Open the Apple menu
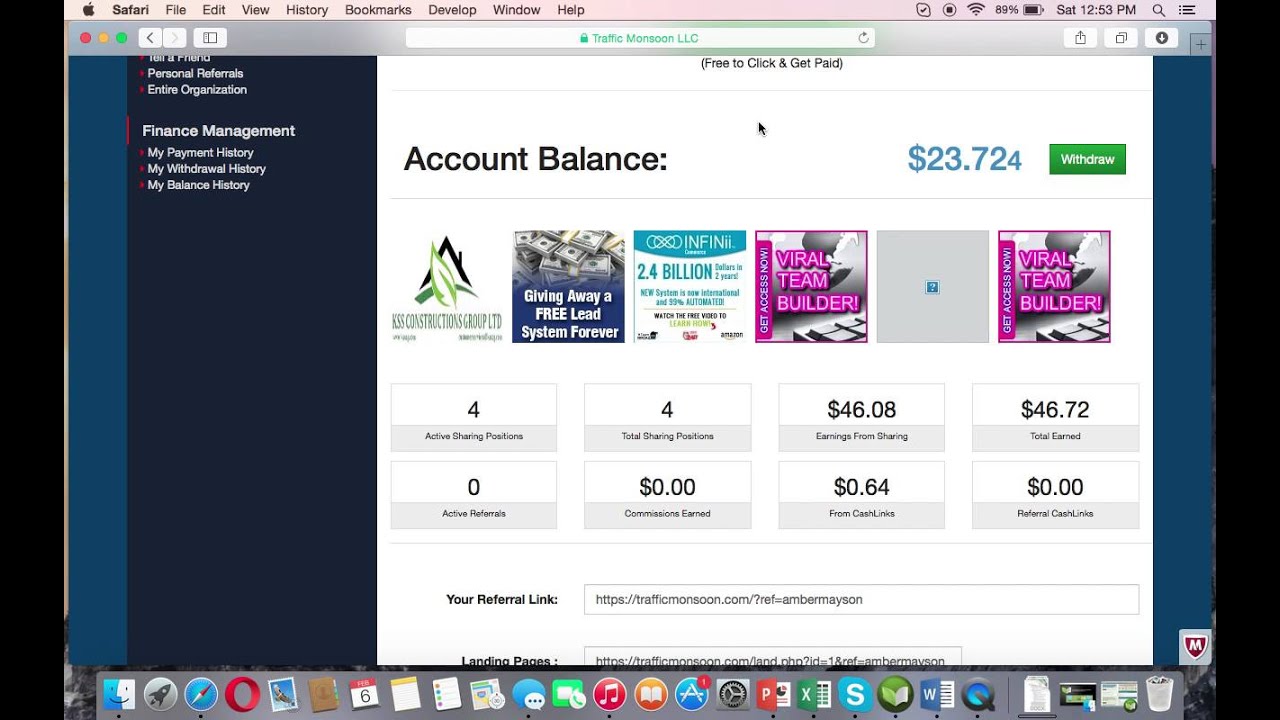1280x720 pixels. point(88,10)
